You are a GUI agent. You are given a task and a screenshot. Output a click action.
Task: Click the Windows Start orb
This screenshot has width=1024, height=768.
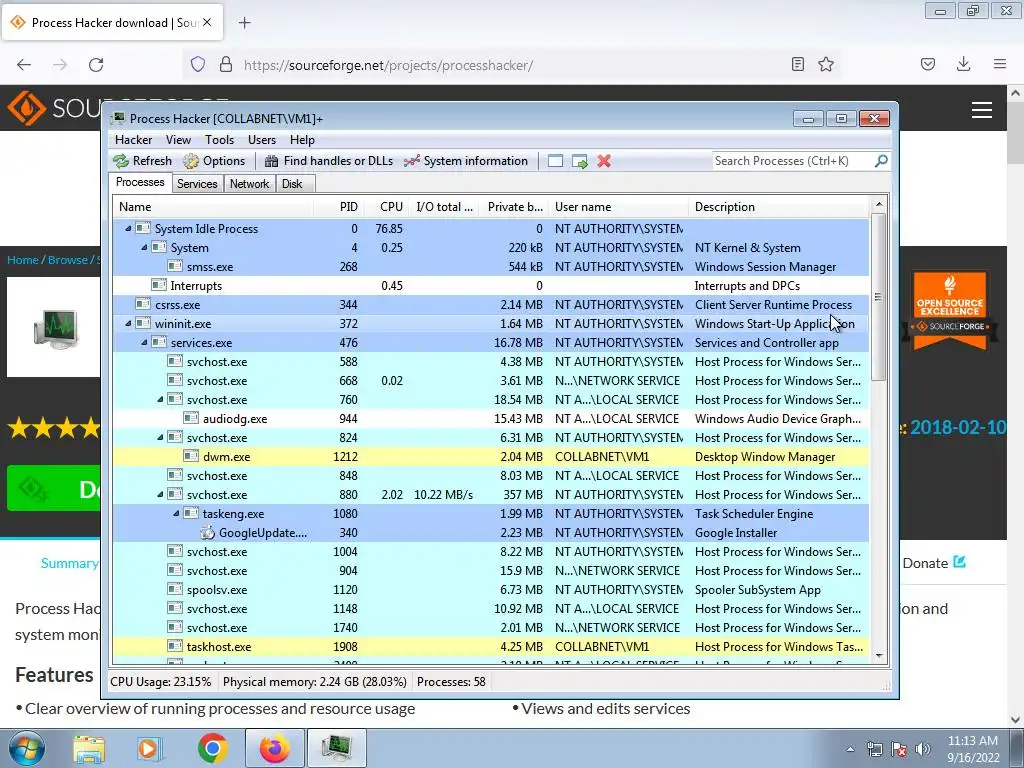25,748
